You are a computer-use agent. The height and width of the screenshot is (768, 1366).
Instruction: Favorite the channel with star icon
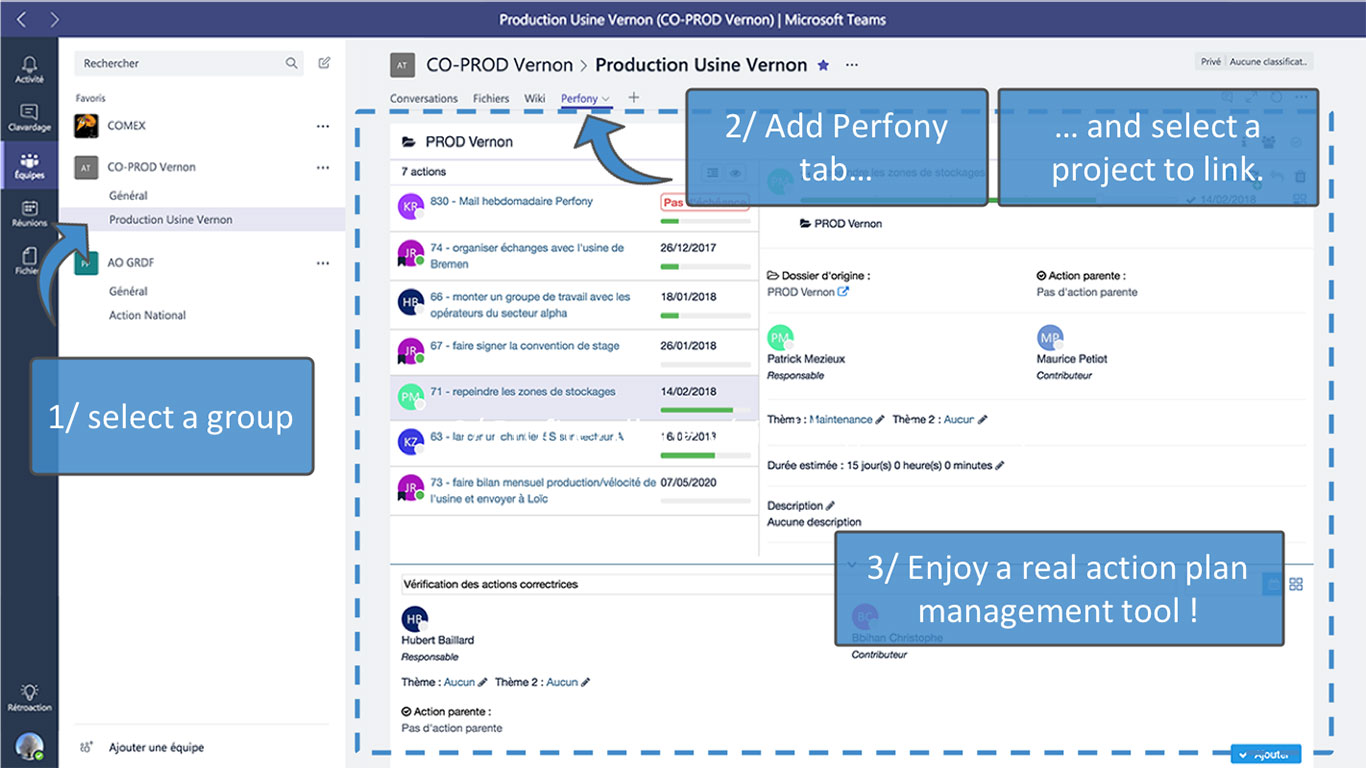[823, 65]
